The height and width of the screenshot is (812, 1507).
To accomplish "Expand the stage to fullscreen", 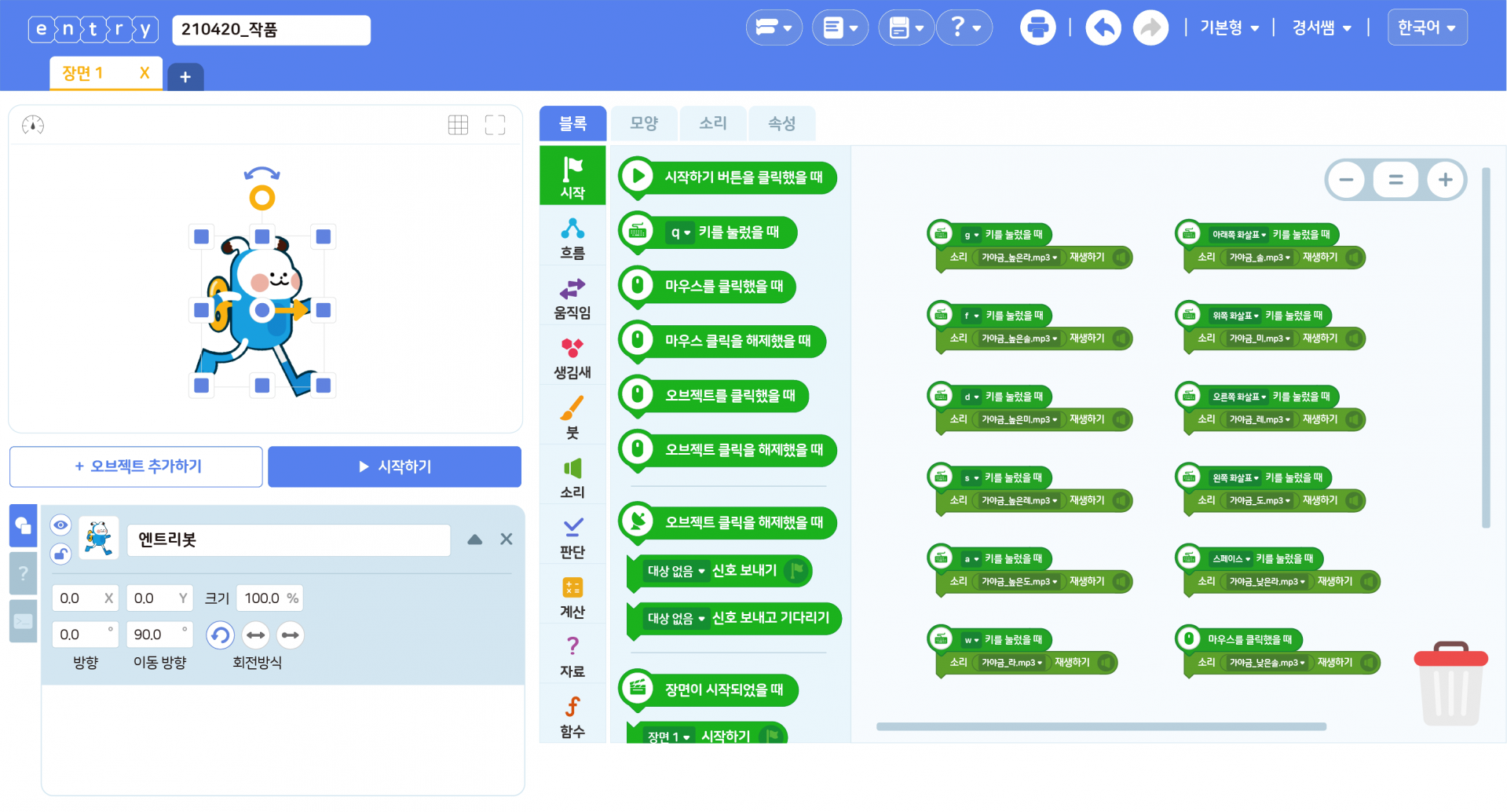I will point(495,125).
